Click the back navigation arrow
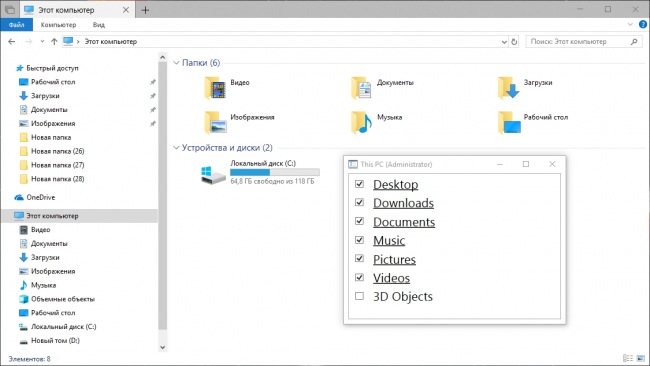Screen dimensions: 650x366 [12, 41]
